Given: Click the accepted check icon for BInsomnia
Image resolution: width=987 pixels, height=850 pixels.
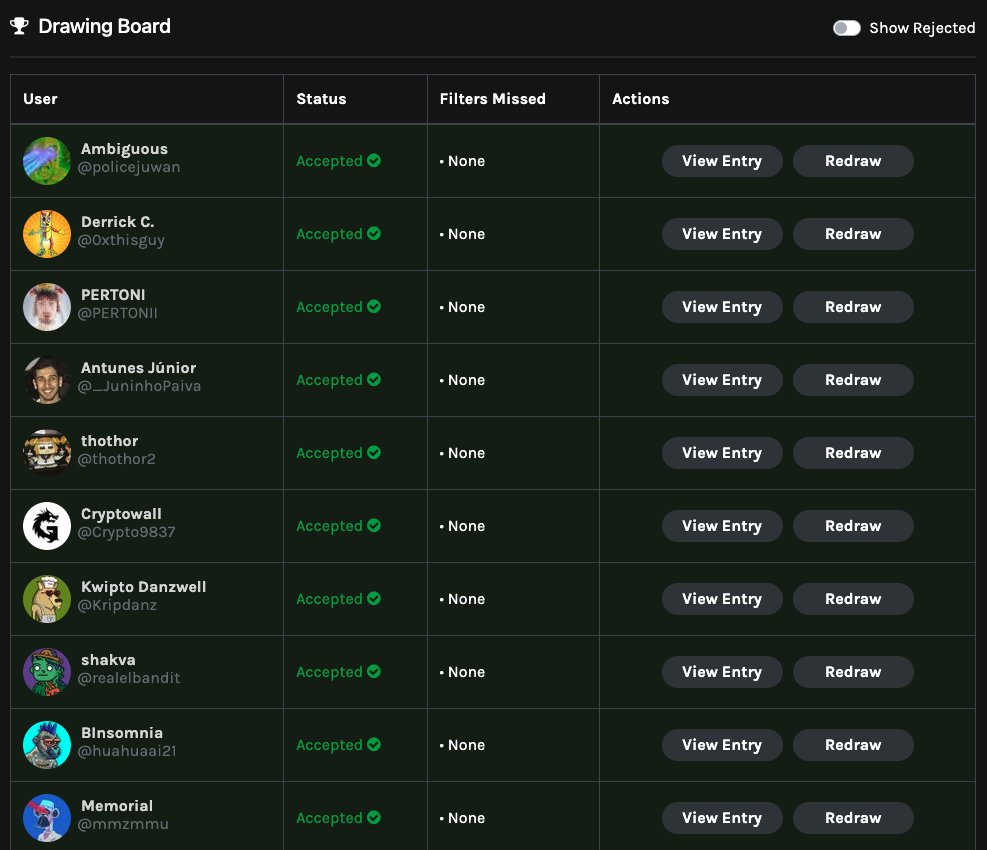Looking at the screenshot, I should [374, 745].
